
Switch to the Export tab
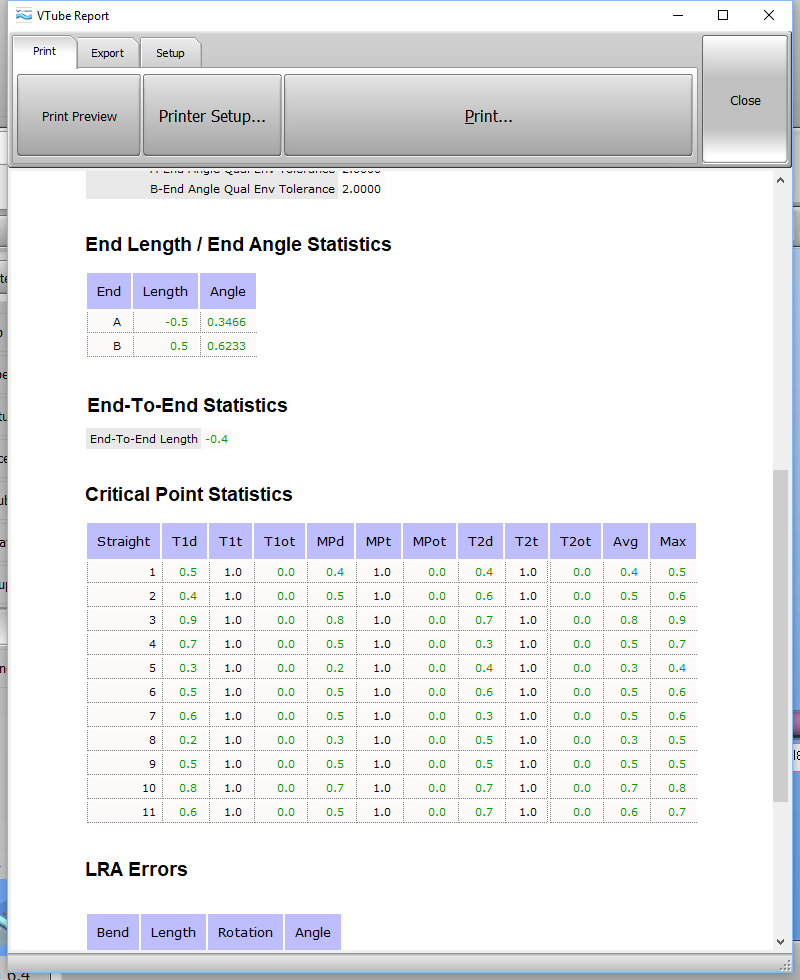click(x=107, y=53)
